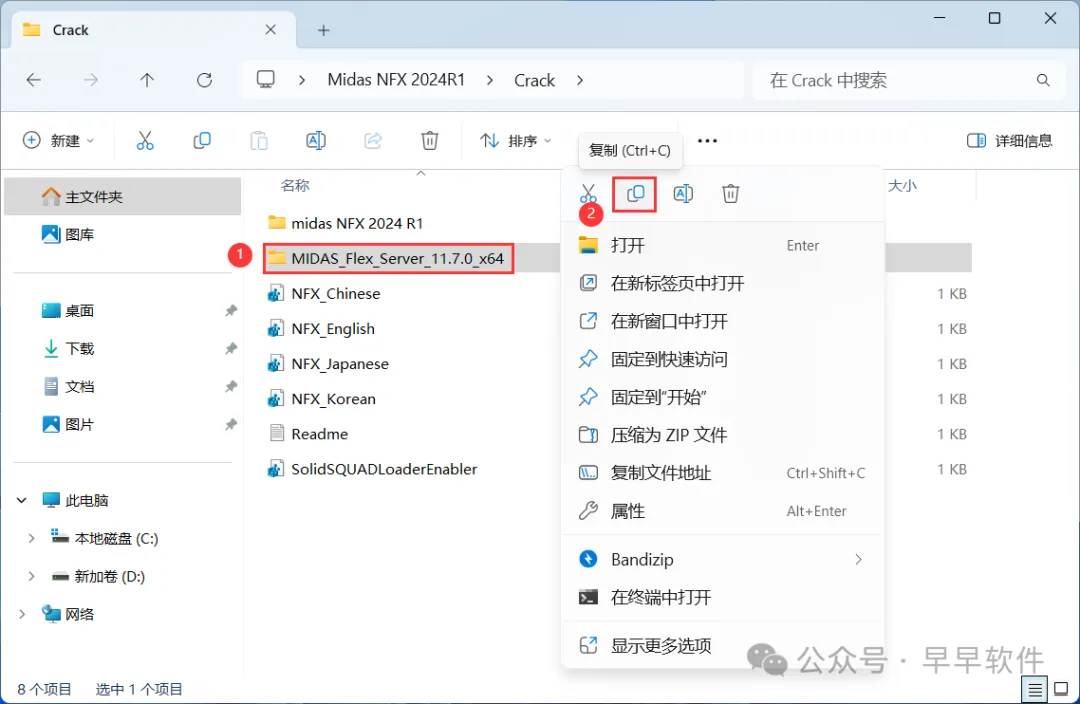
Task: Switch to large thumbnails view icon
Action: (x=1061, y=689)
